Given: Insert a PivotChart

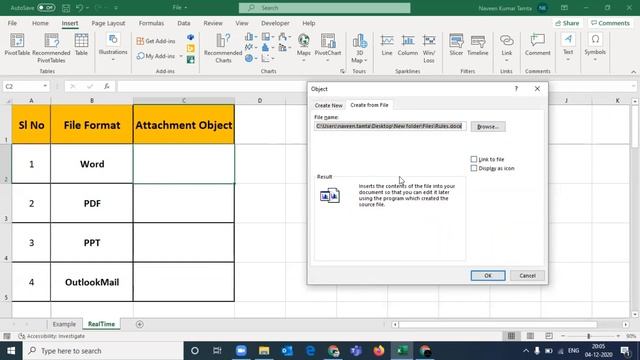Looking at the screenshot, I should 328,48.
